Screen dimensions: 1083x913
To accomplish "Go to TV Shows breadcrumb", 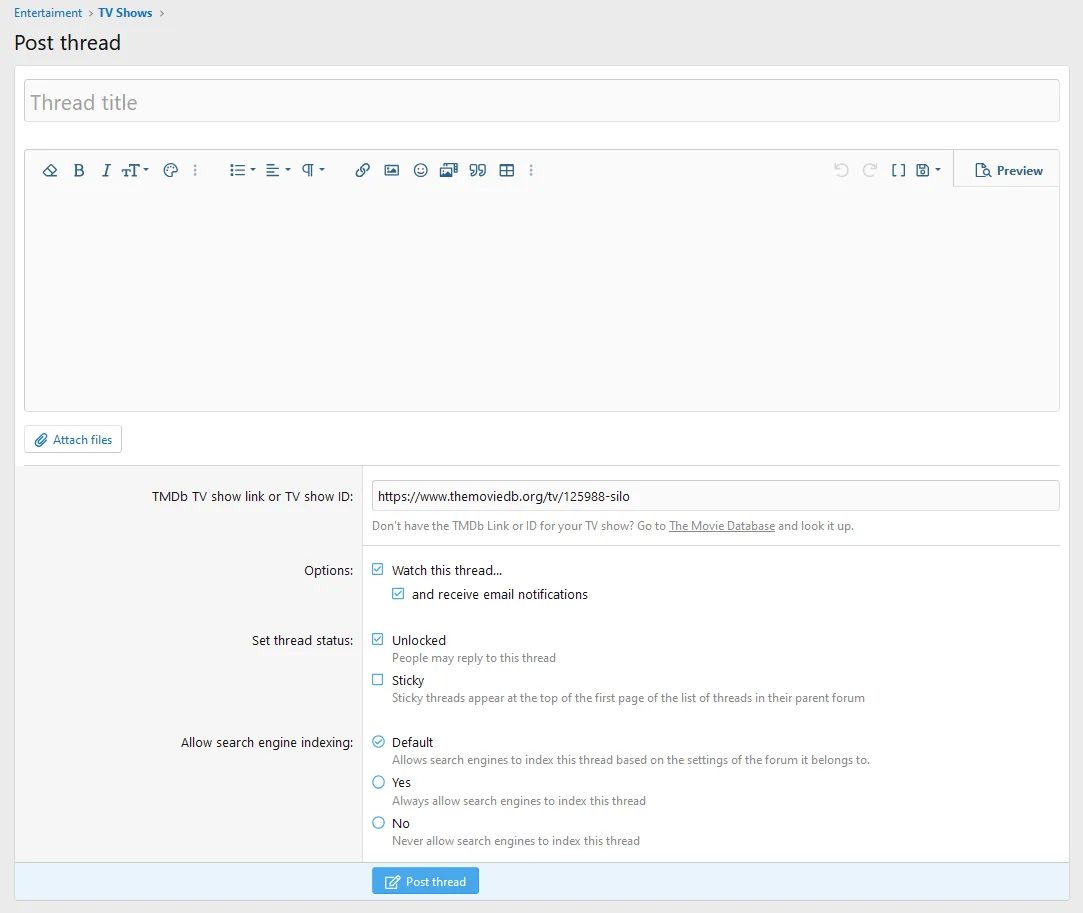I will (125, 13).
